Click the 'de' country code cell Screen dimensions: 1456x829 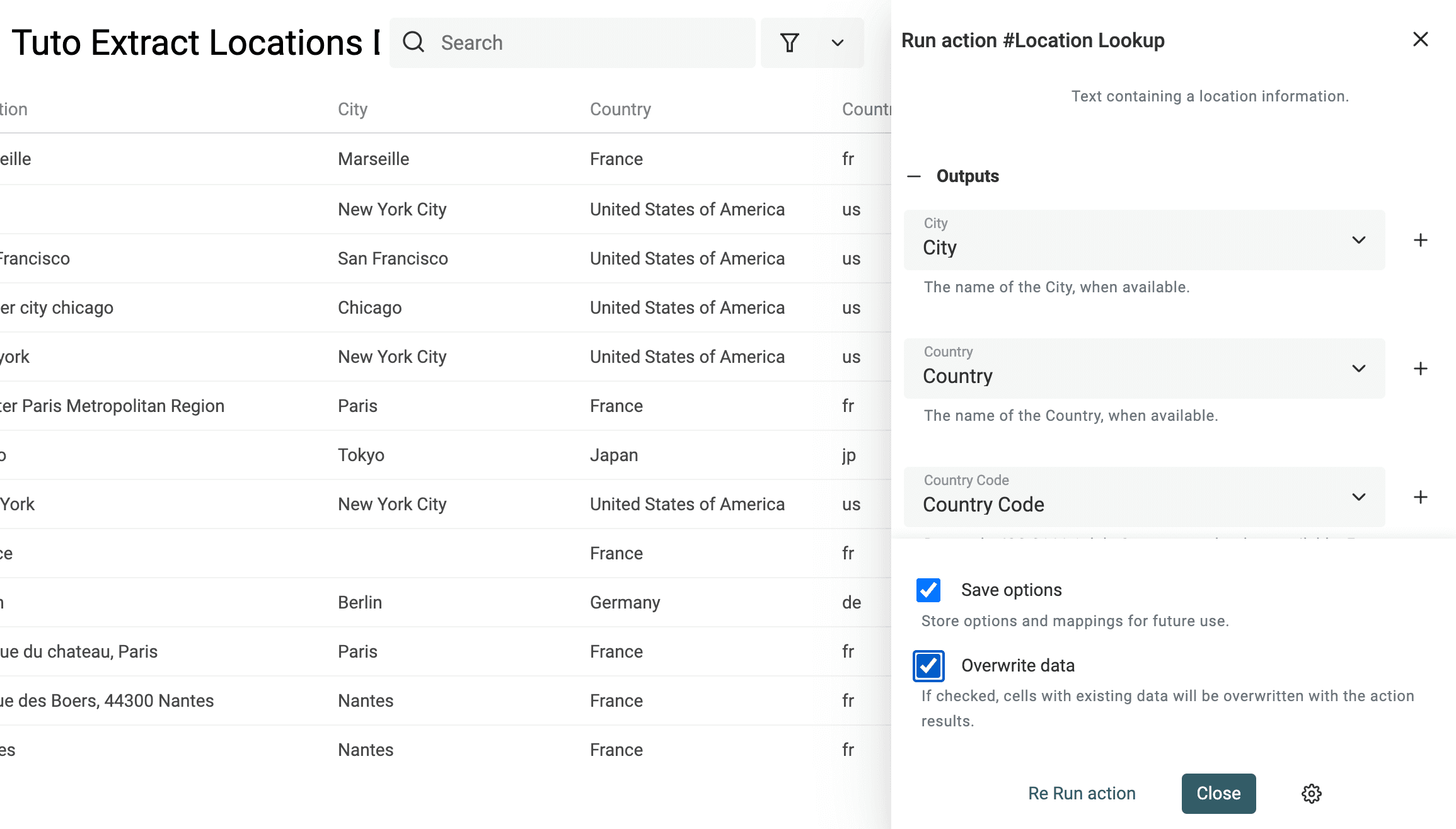(852, 602)
